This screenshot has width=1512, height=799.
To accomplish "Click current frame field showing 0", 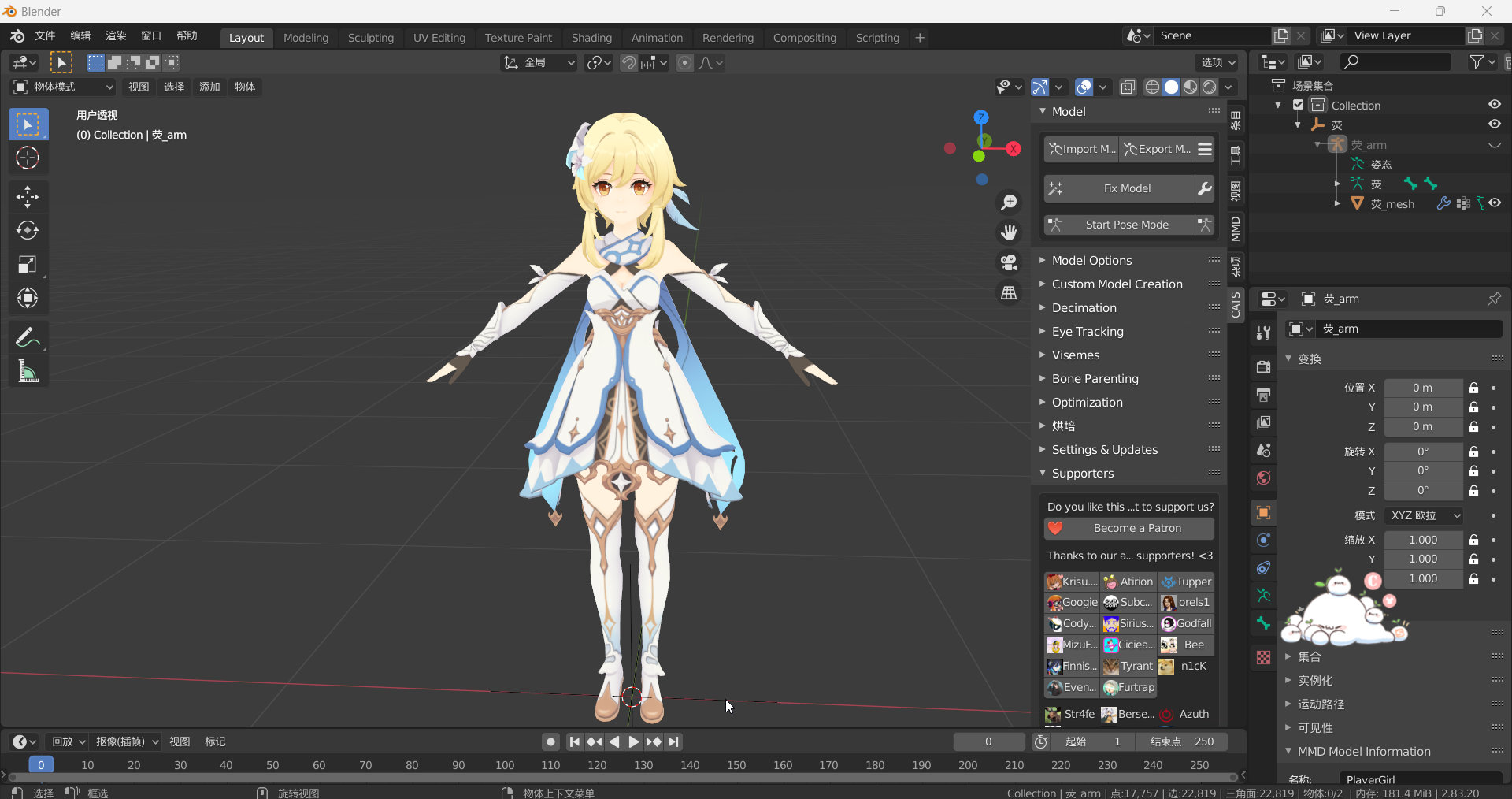I will 988,741.
